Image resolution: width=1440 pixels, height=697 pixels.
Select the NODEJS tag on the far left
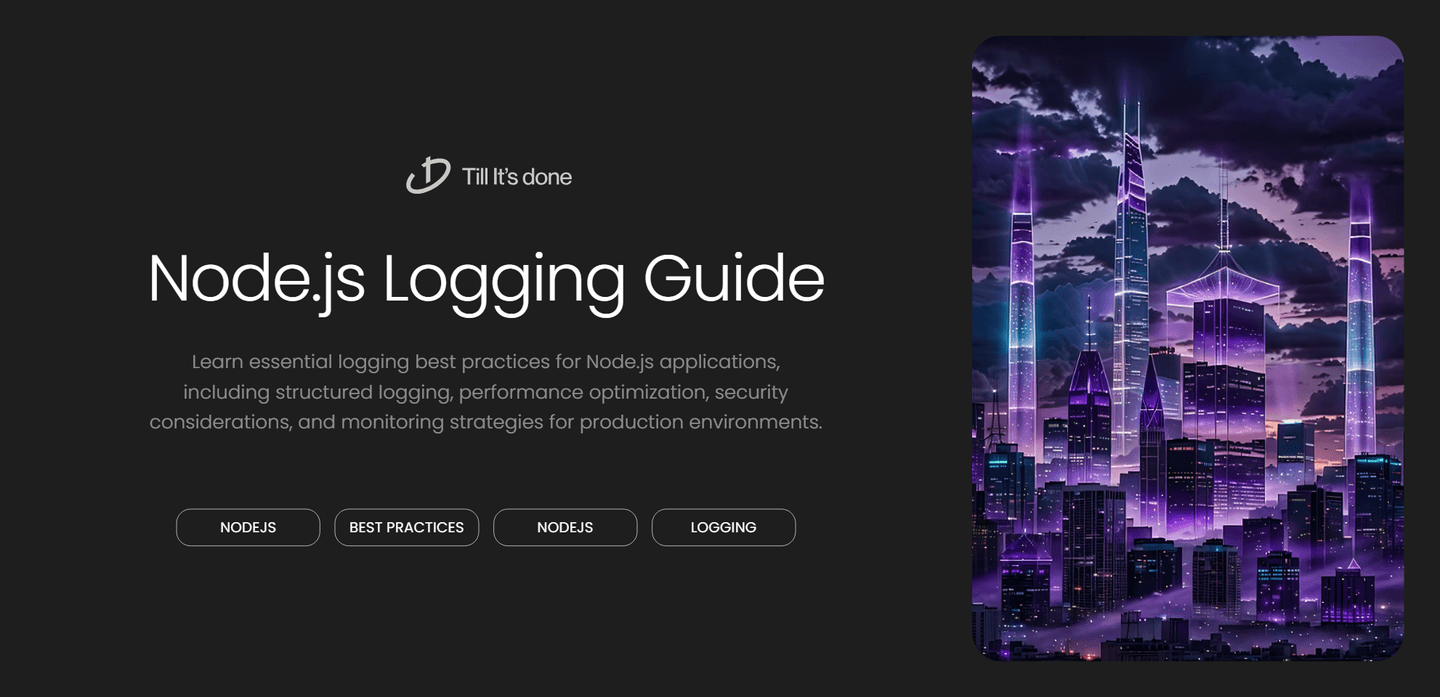[247, 527]
